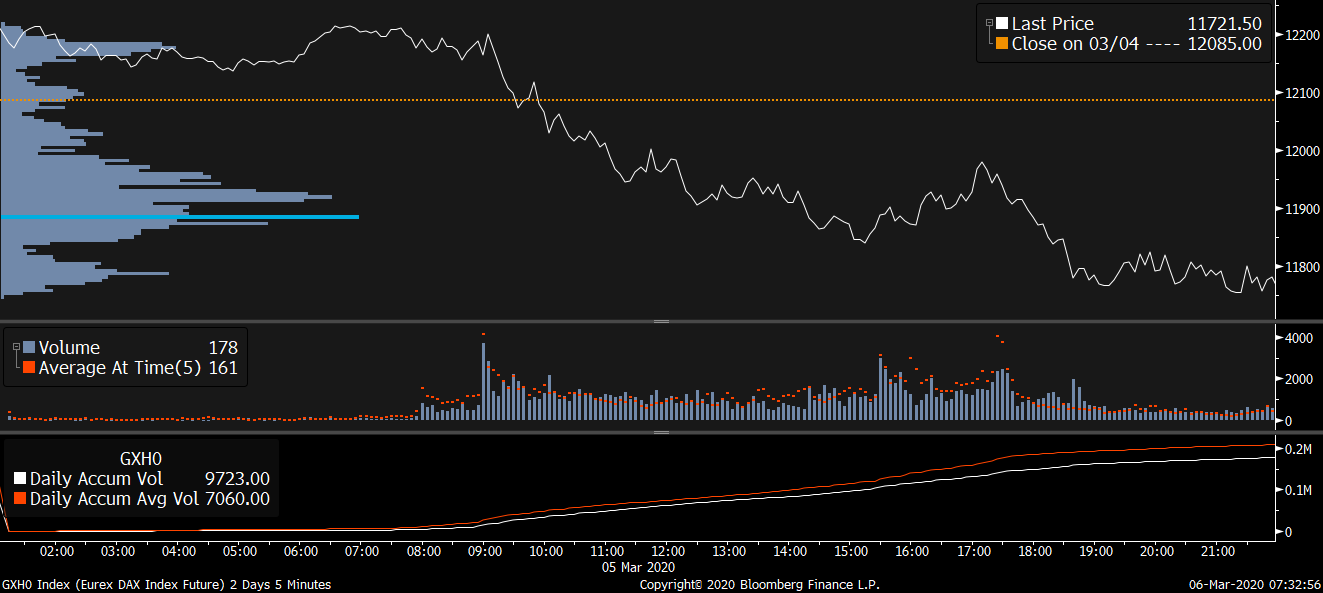
Task: Click the 18:00 time axis label
Action: (x=1034, y=551)
